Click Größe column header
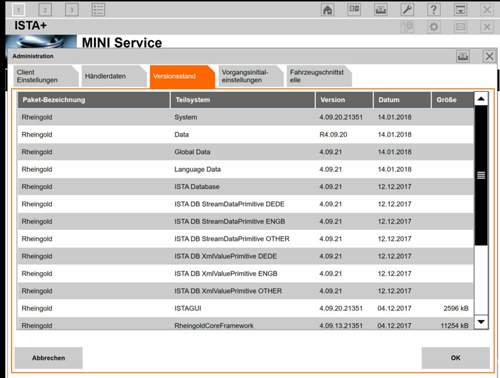The width and height of the screenshot is (500, 378). pyautogui.click(x=453, y=100)
